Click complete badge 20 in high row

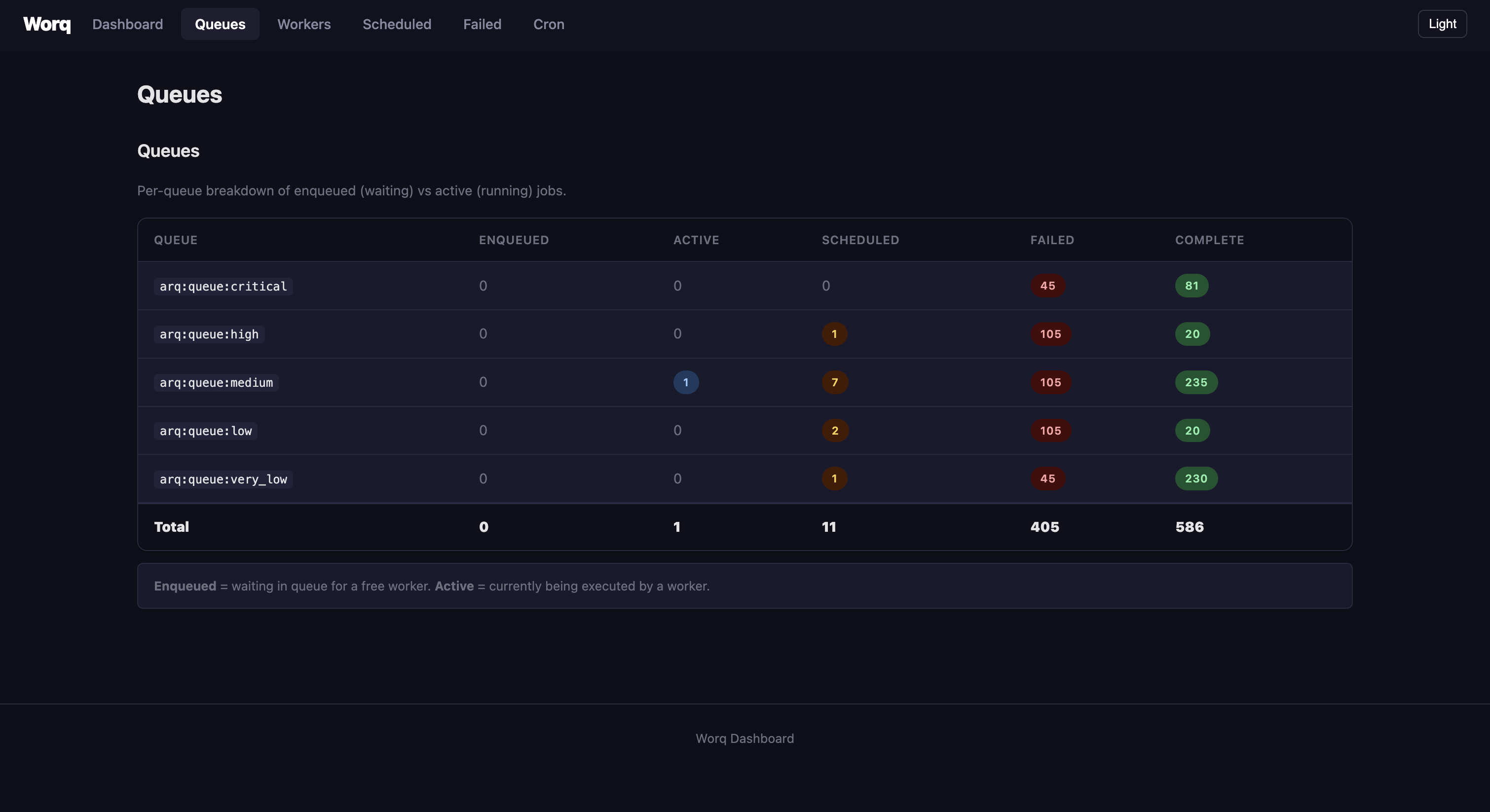click(x=1192, y=333)
